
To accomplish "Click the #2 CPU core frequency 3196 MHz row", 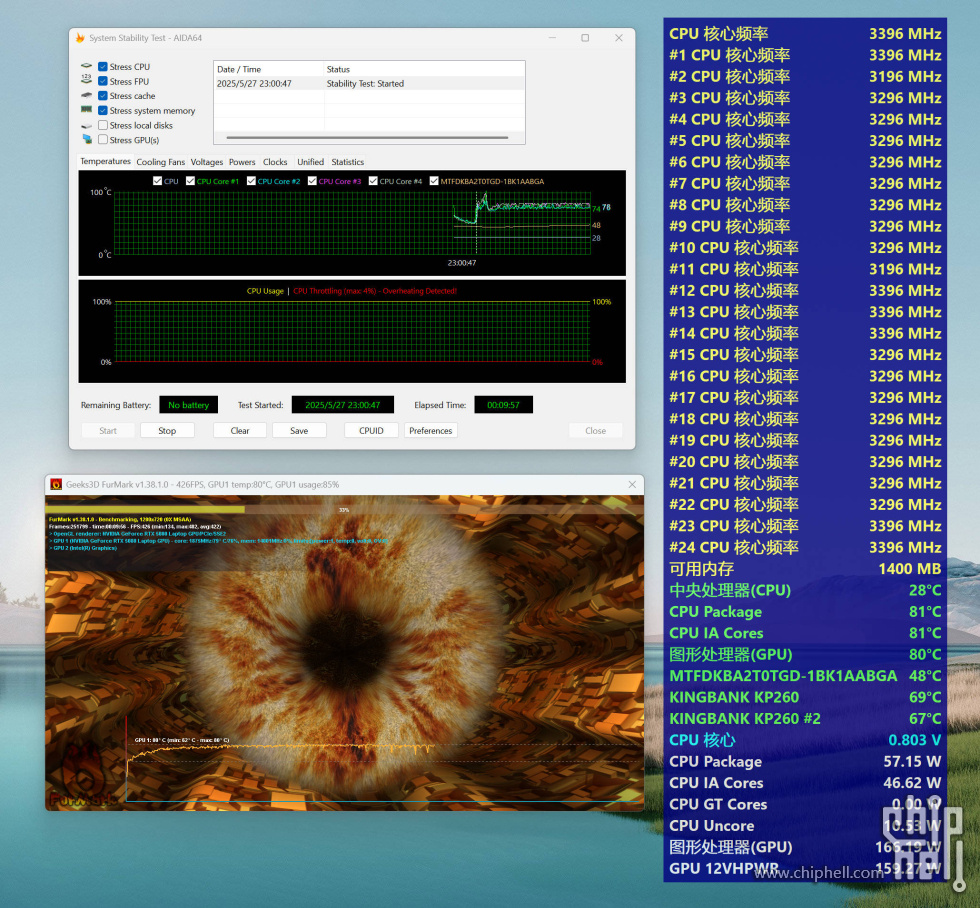I will tap(805, 77).
